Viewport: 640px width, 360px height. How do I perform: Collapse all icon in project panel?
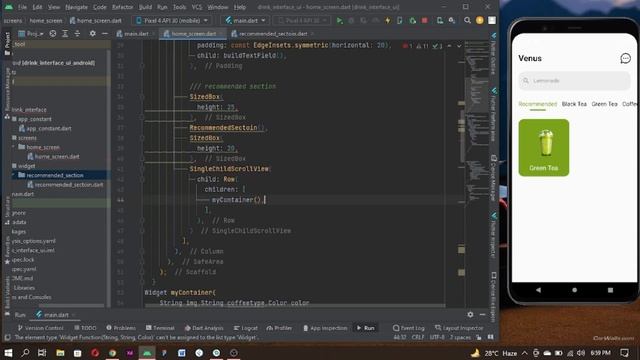pos(77,33)
